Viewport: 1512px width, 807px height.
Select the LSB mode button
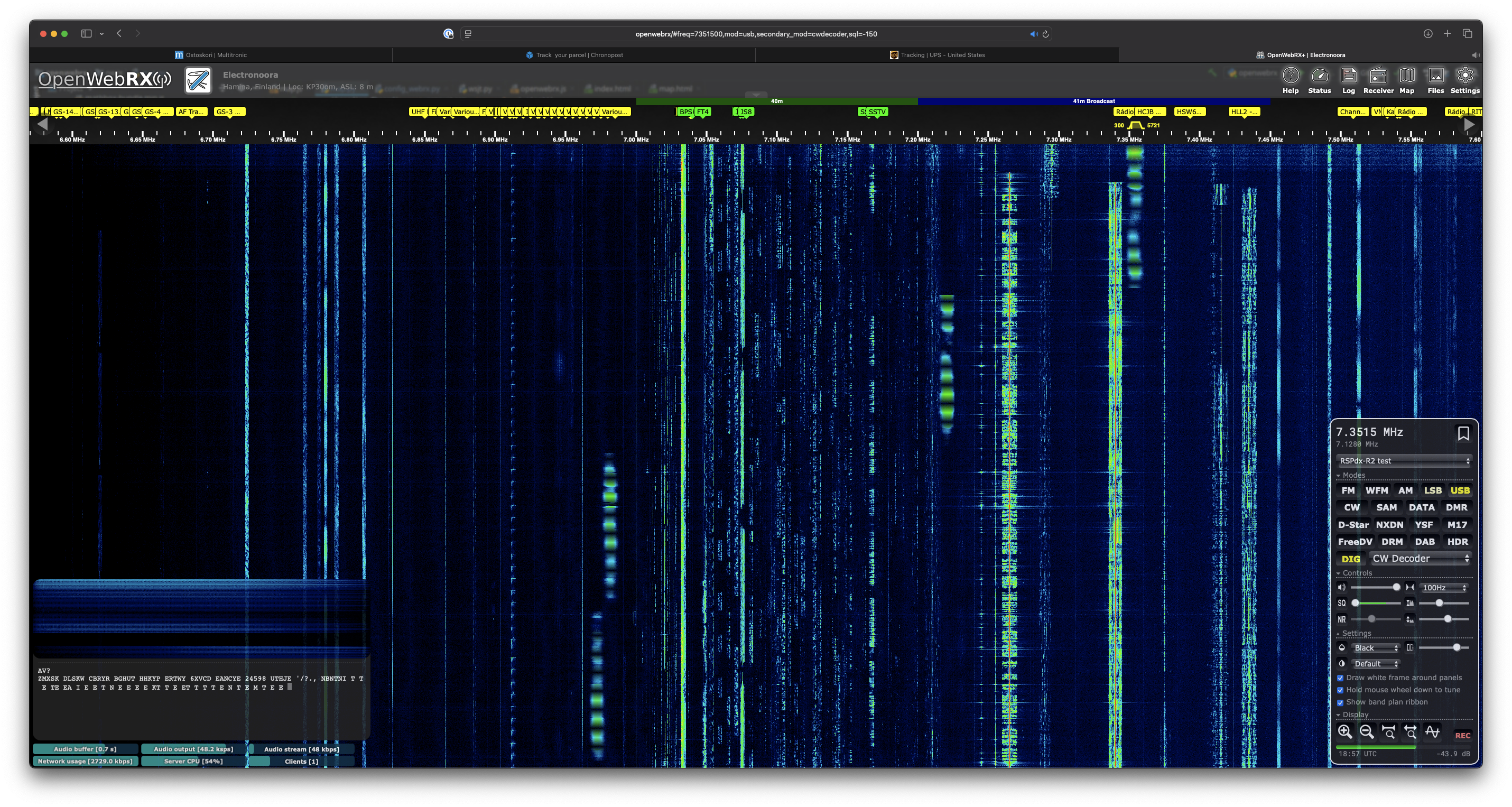tap(1432, 490)
